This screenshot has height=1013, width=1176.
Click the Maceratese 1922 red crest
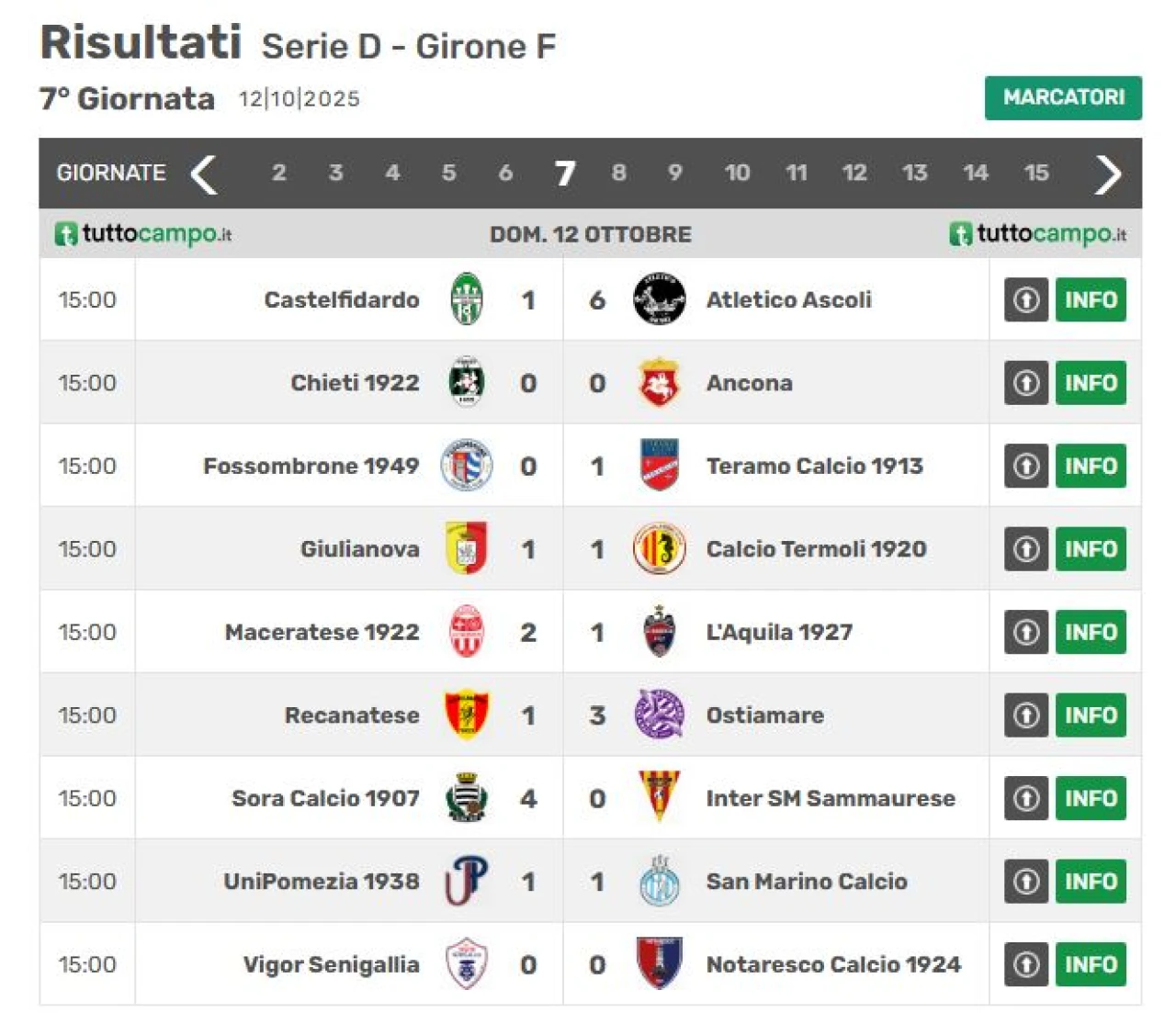[x=467, y=632]
